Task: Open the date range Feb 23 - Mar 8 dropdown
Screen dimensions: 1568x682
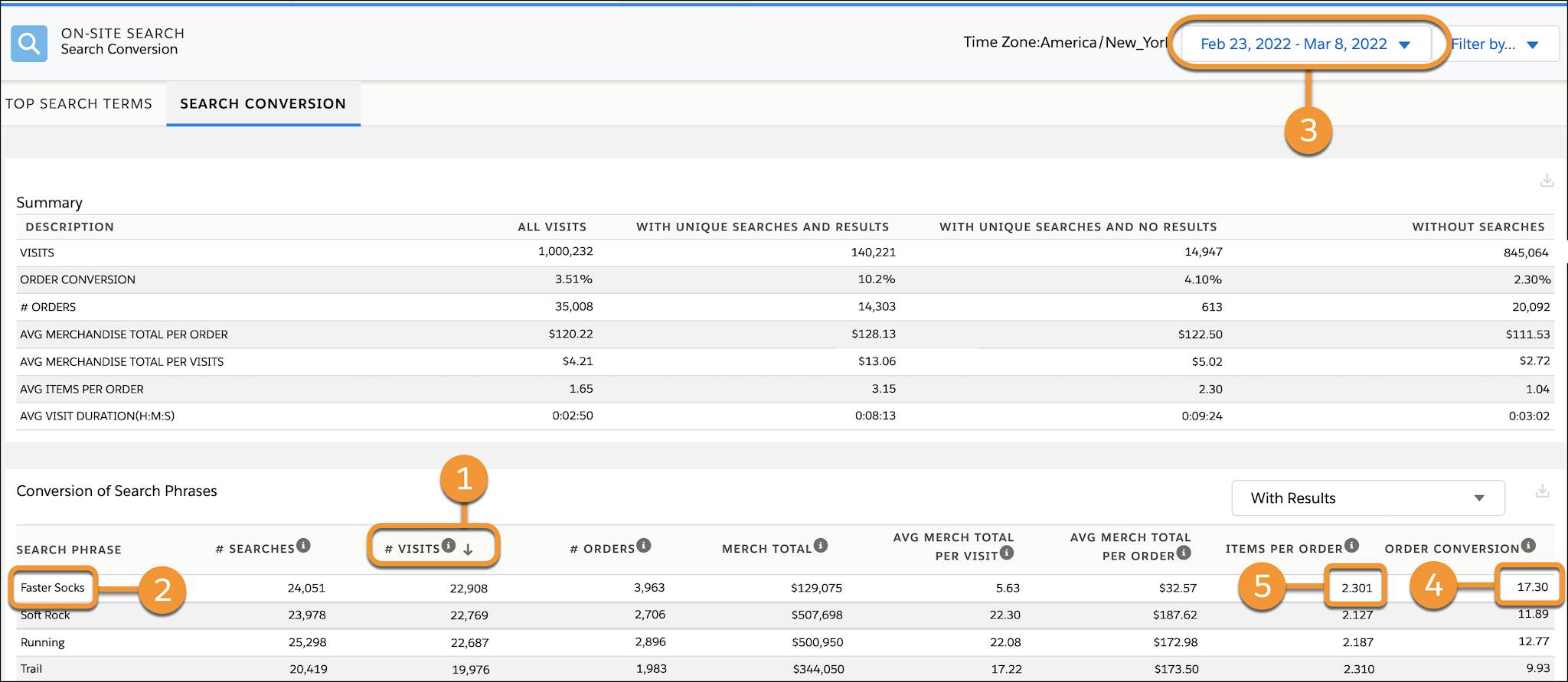Action: coord(1306,44)
